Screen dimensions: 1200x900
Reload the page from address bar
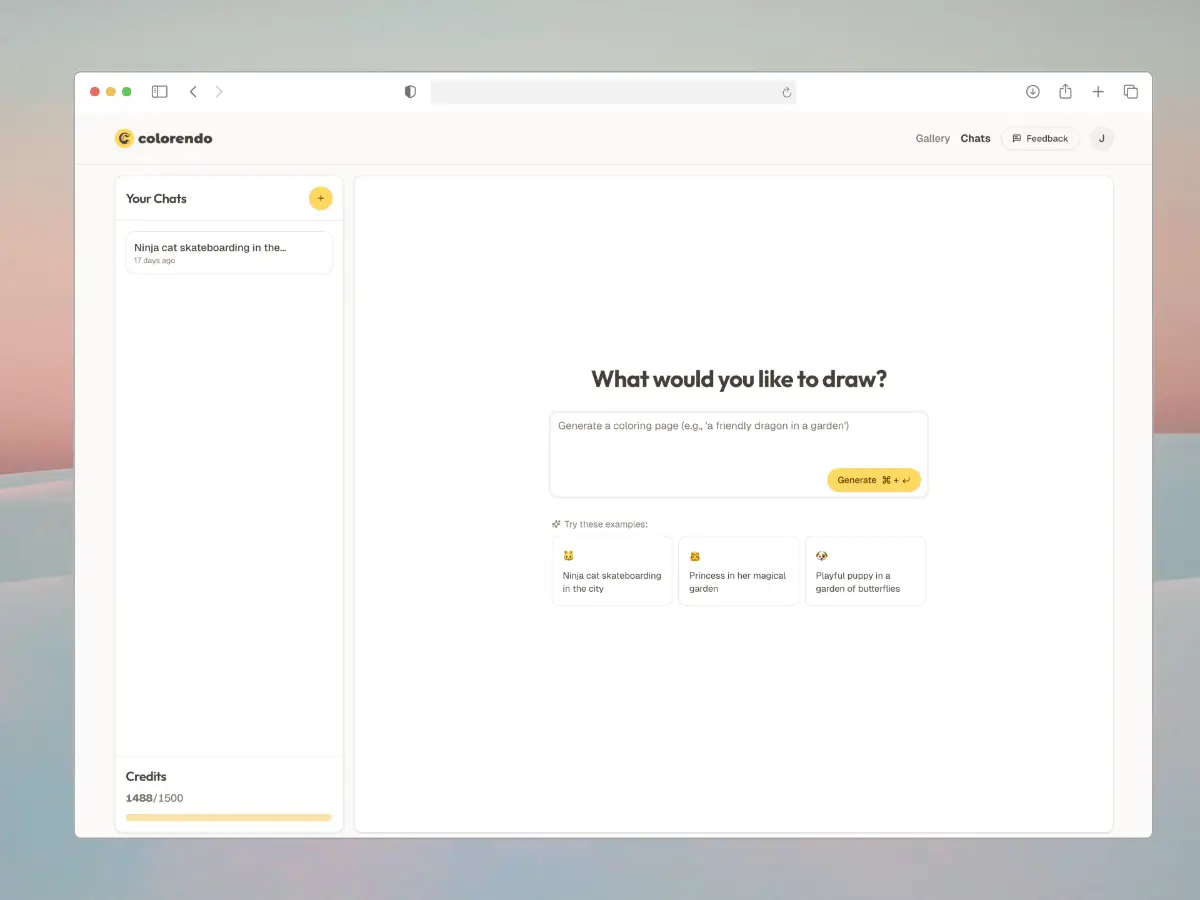coord(786,93)
